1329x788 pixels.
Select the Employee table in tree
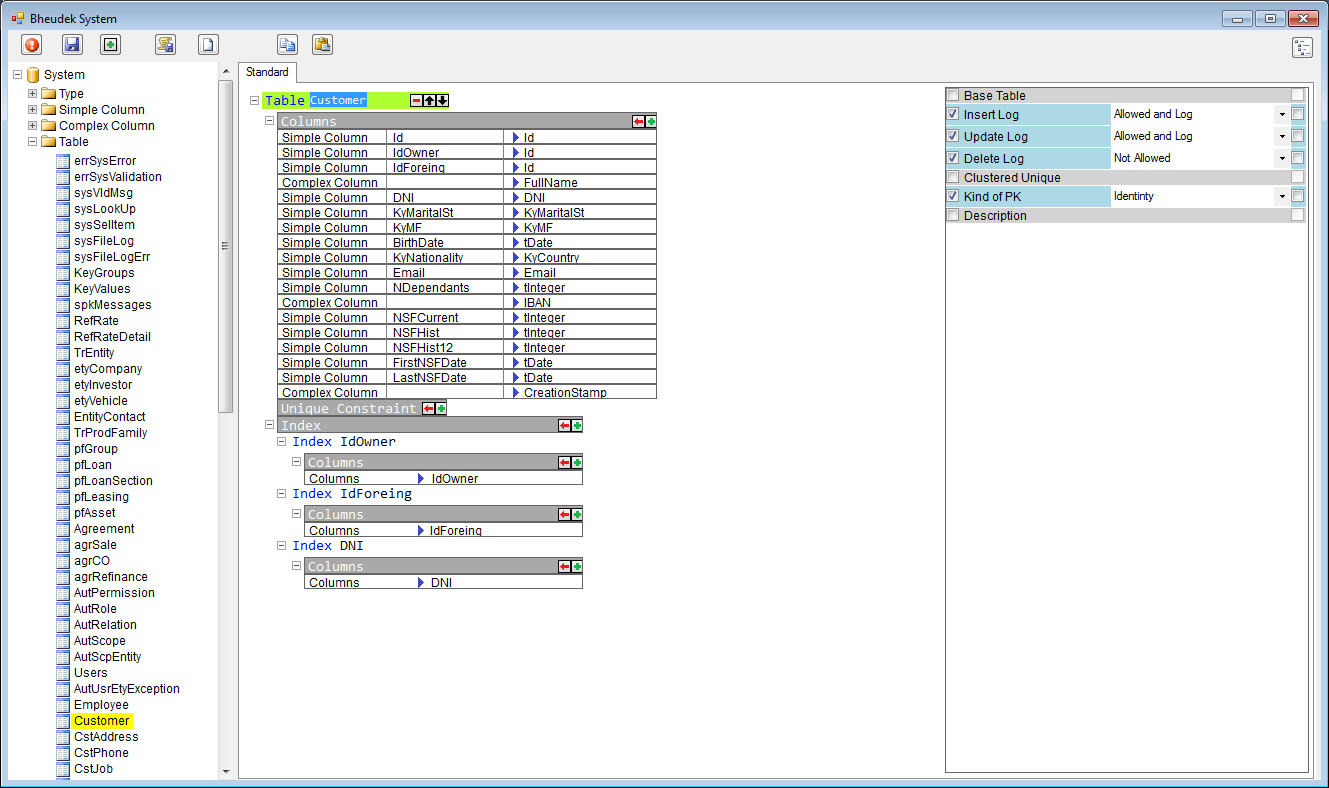[x=101, y=705]
